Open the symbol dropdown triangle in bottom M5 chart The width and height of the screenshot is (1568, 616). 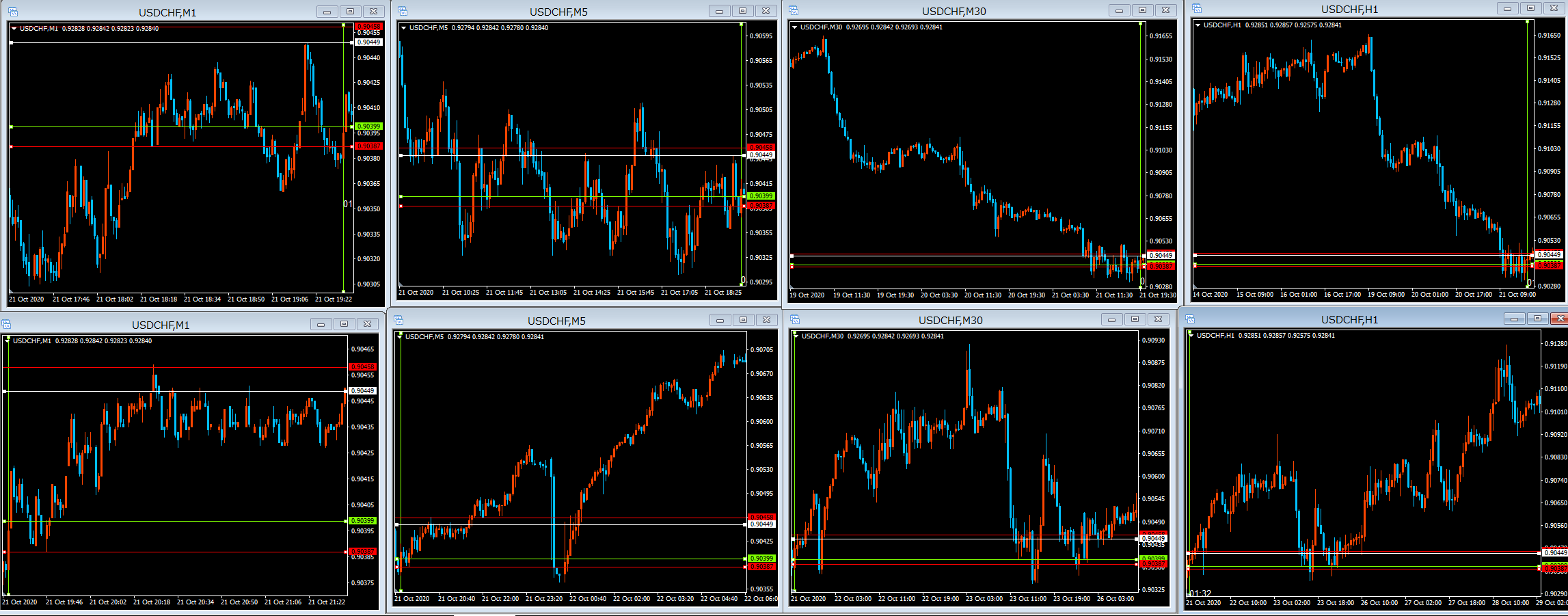tap(399, 336)
